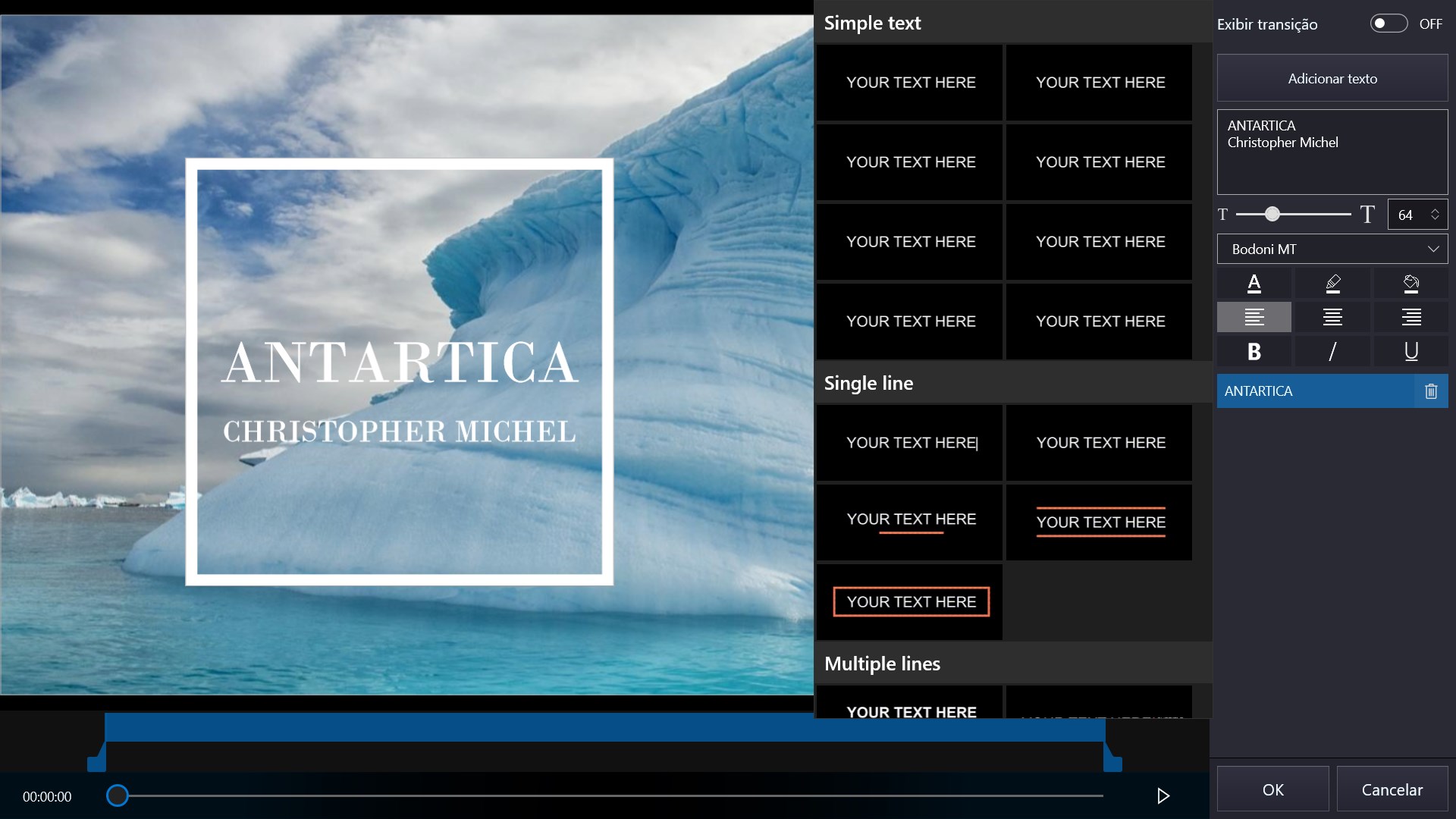This screenshot has height=819, width=1456.
Task: Click the ANTARTICA title in the preview
Action: pyautogui.click(x=400, y=362)
